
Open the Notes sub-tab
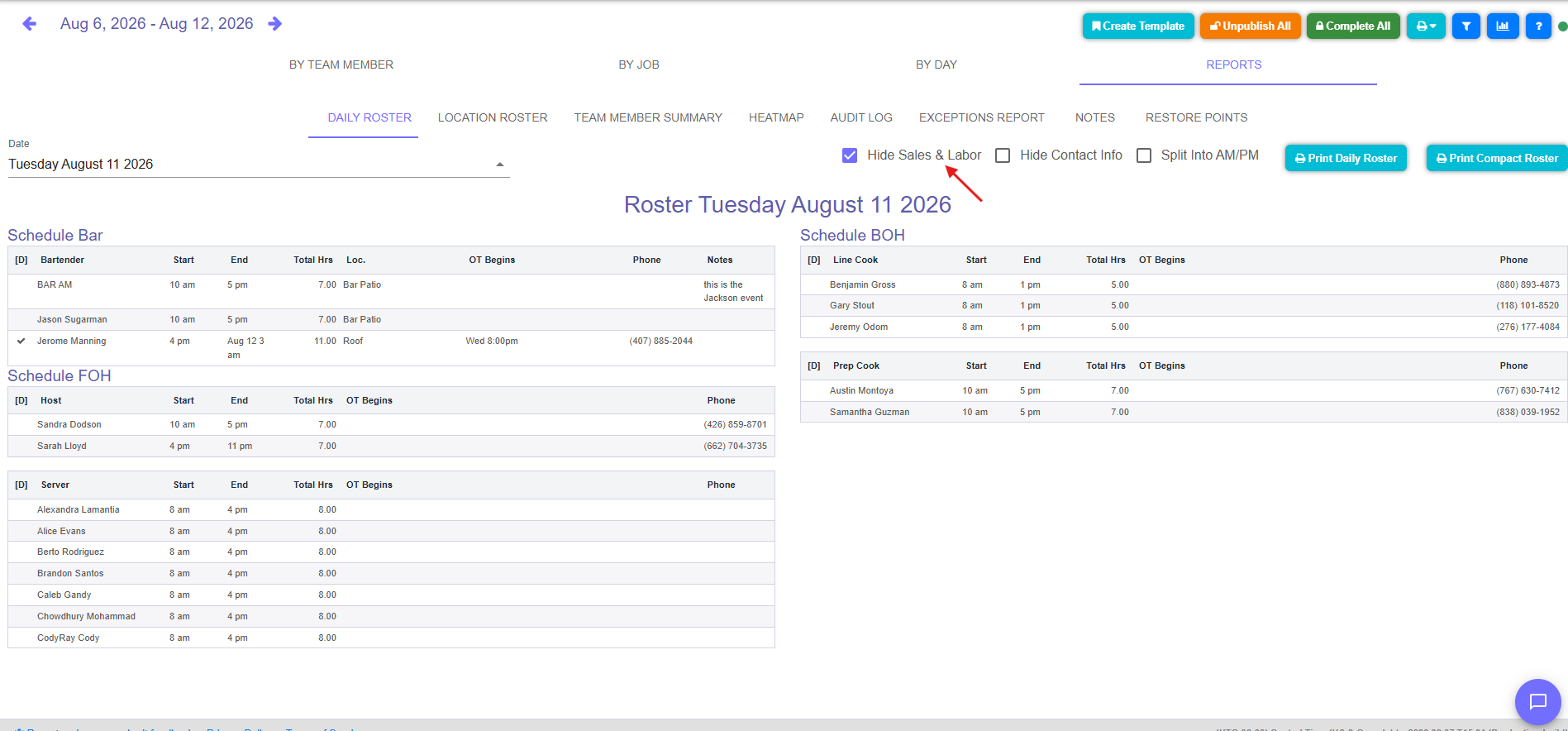(x=1095, y=117)
